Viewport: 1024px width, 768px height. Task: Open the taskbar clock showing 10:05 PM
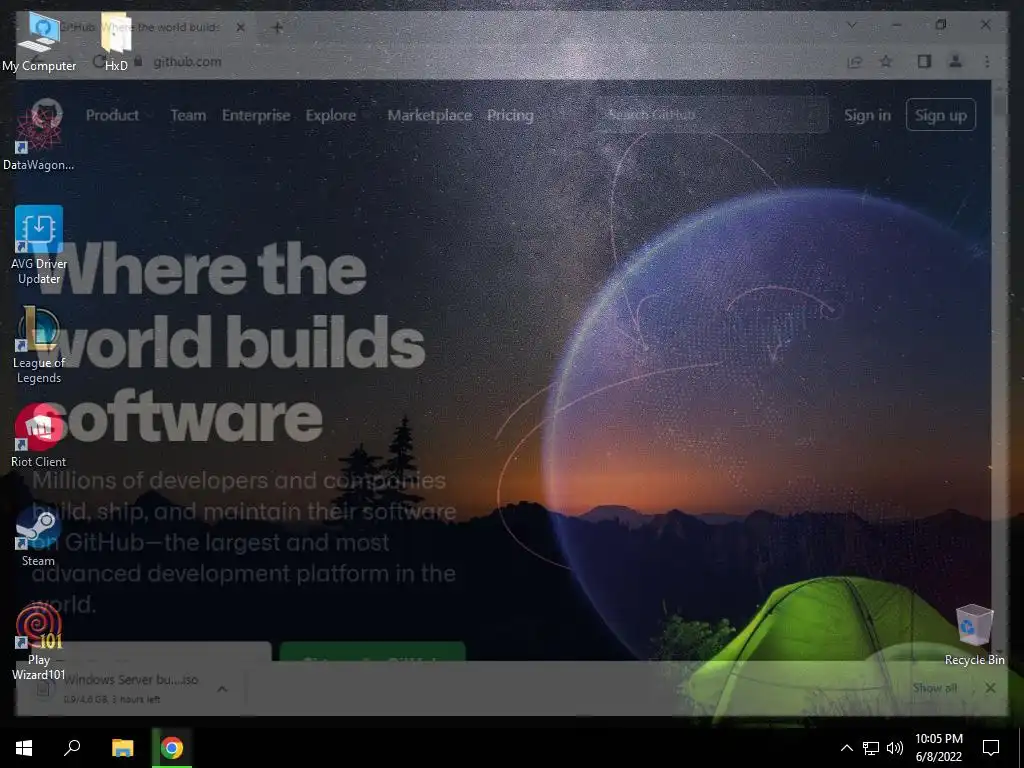(938, 748)
